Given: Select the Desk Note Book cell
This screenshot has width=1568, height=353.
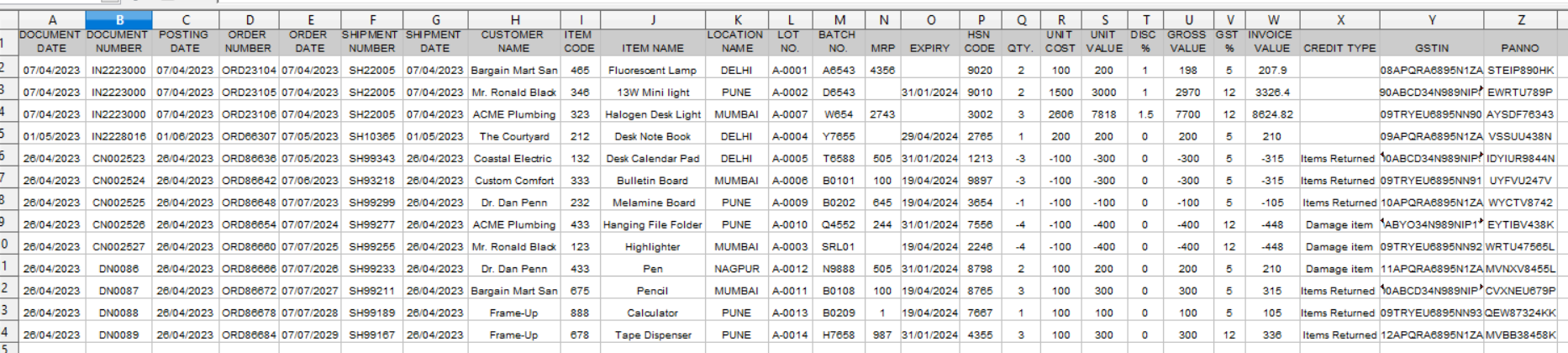Looking at the screenshot, I should coord(653,136).
